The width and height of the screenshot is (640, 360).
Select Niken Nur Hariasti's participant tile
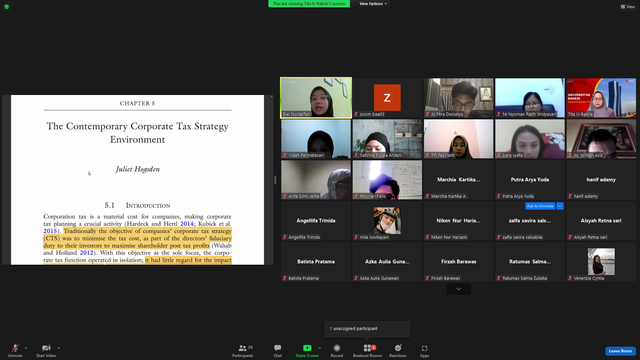(458, 221)
